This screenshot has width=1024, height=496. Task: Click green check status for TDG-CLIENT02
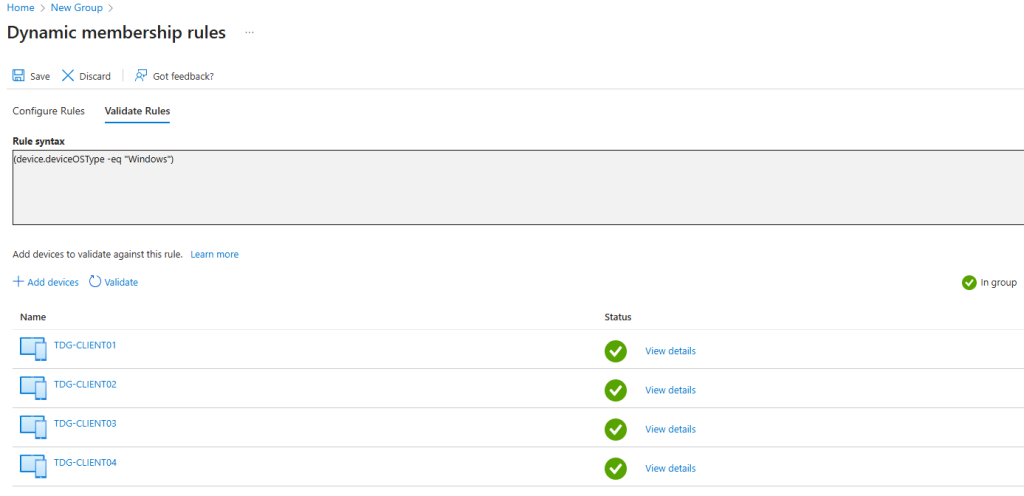click(x=615, y=390)
